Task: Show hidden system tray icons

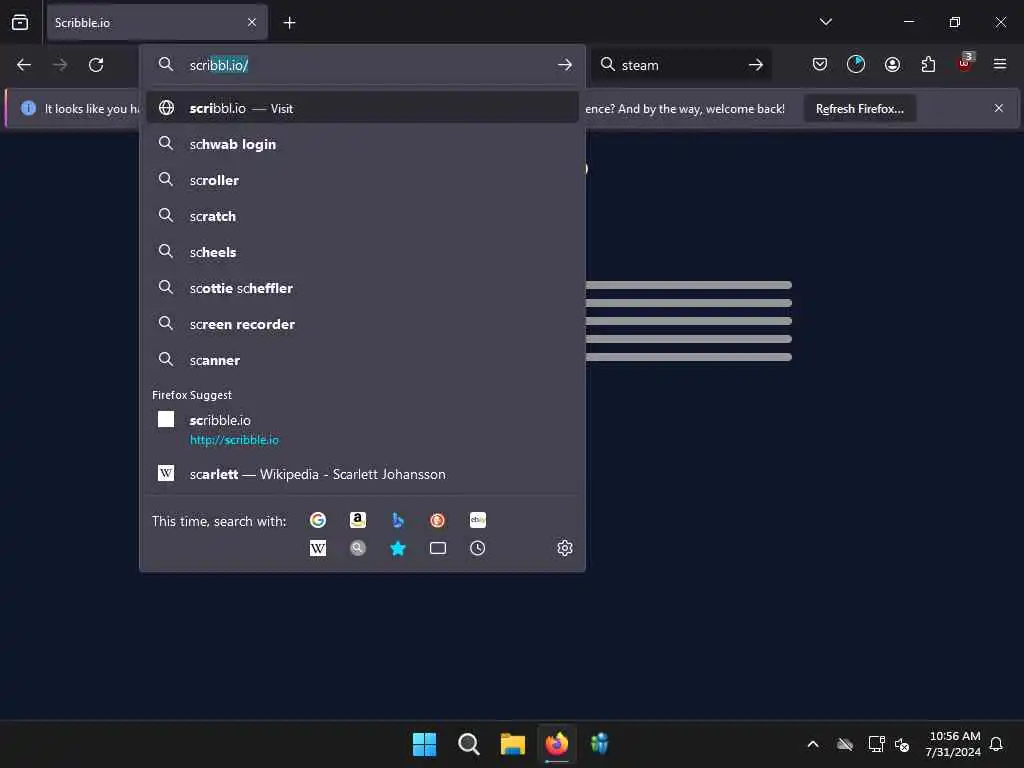Action: [x=813, y=744]
